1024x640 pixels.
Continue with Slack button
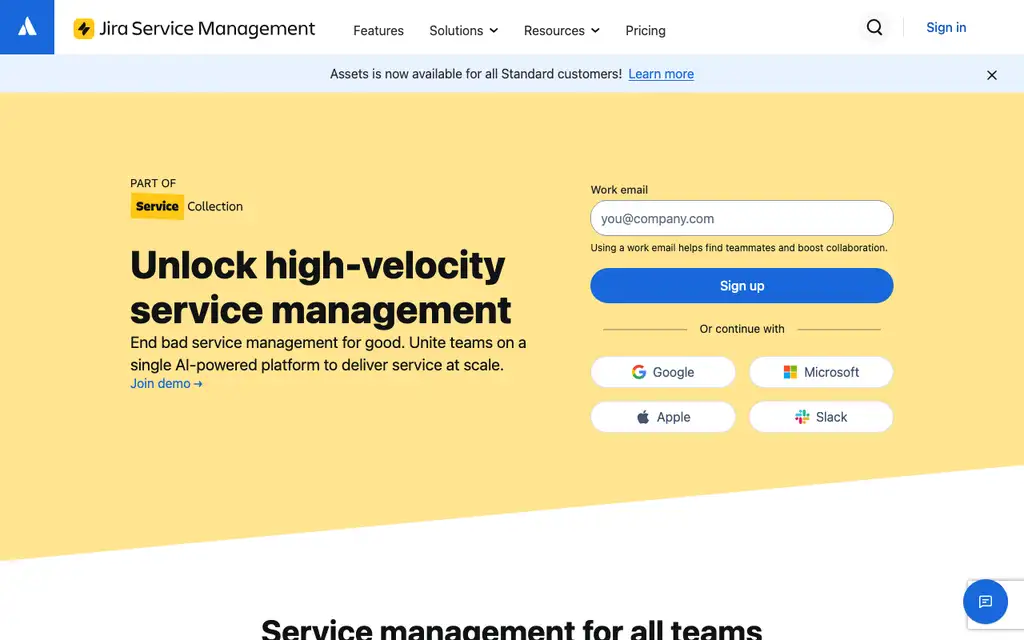[x=821, y=417]
